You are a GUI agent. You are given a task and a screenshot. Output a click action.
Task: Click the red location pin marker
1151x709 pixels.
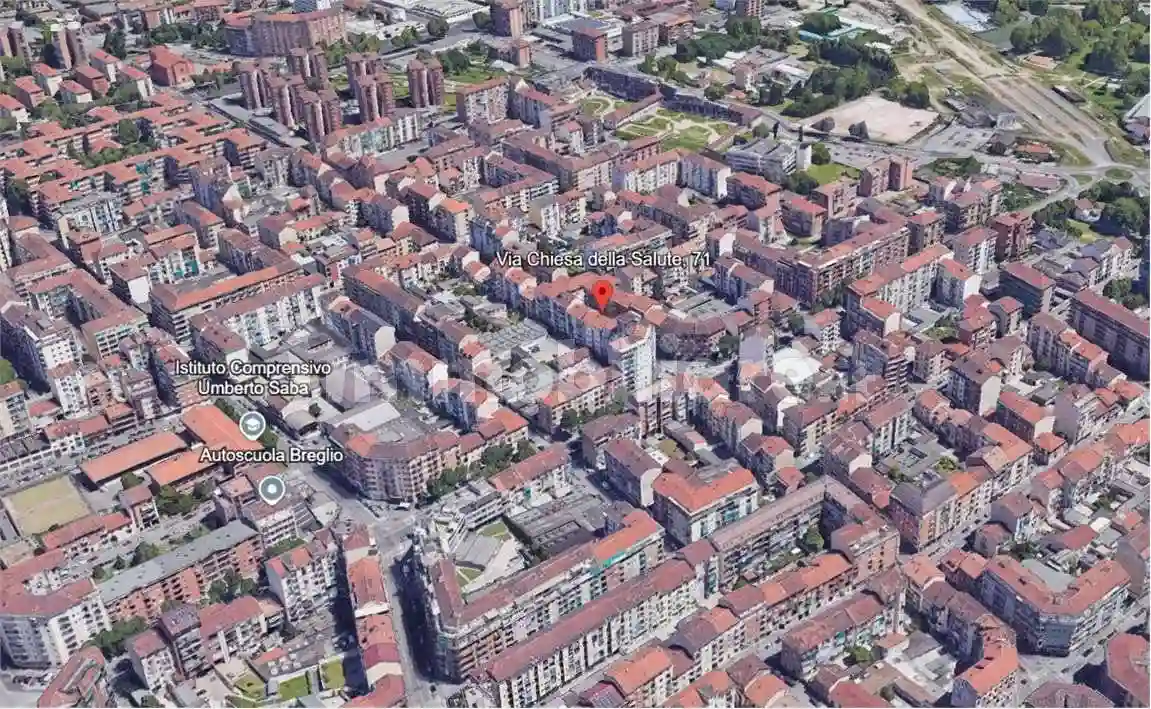coord(602,295)
